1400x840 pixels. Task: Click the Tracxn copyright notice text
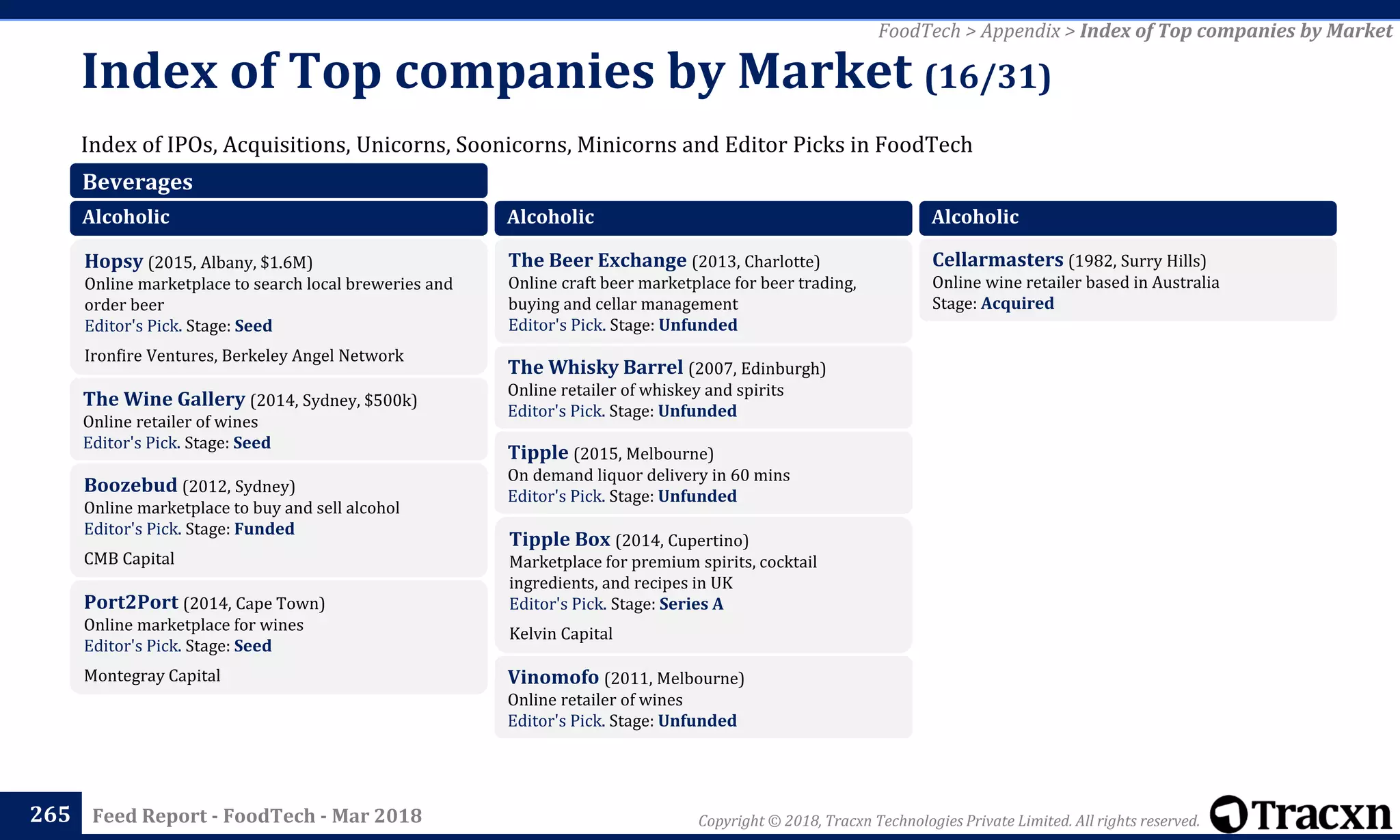pos(949,821)
